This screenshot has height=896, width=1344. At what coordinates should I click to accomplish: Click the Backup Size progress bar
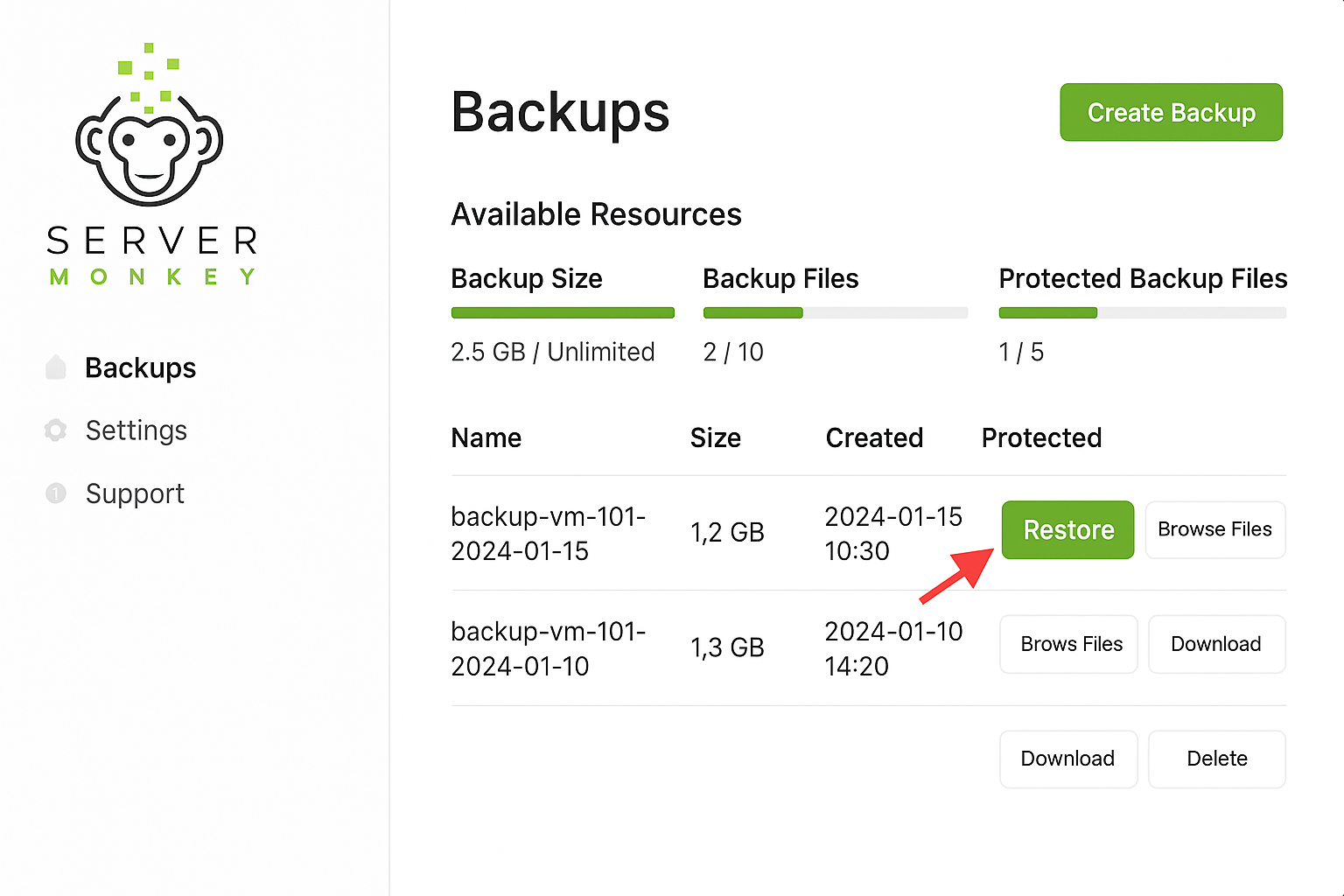point(563,312)
